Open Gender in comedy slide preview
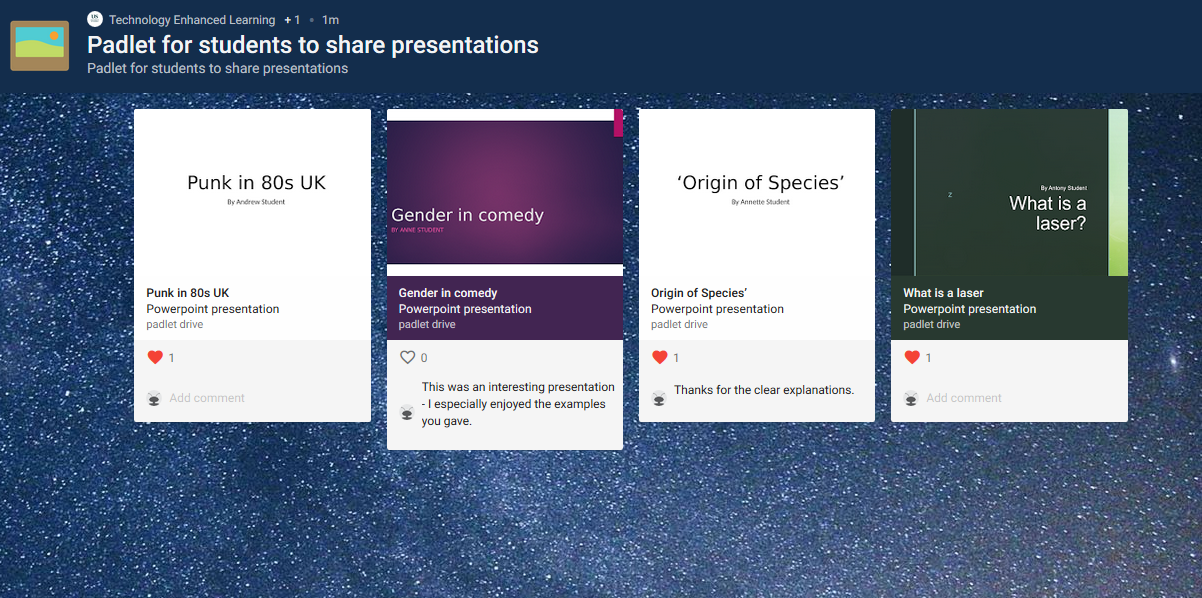The width and height of the screenshot is (1202, 598). (505, 191)
